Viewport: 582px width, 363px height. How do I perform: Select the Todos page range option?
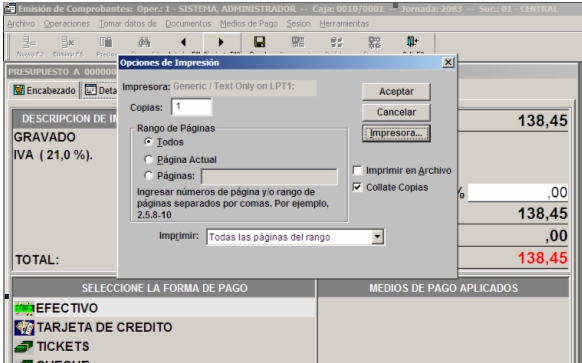click(x=148, y=142)
